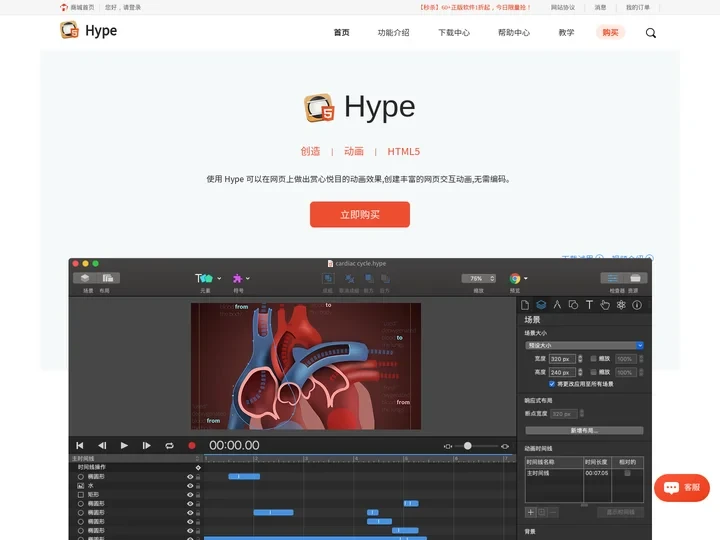Open the 首页 nav item
This screenshot has height=540, width=720.
341,33
